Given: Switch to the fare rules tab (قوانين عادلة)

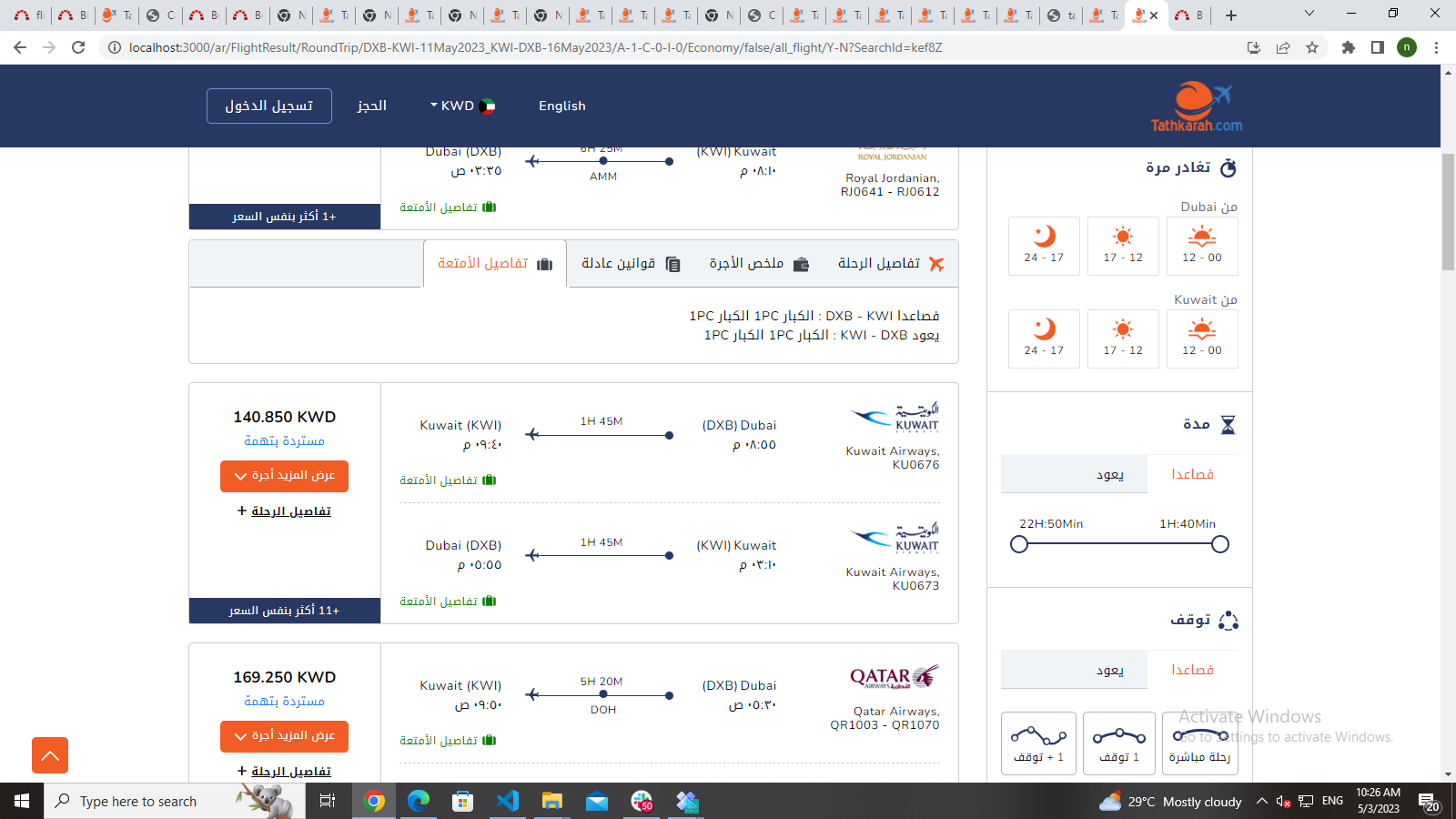Looking at the screenshot, I should (630, 264).
